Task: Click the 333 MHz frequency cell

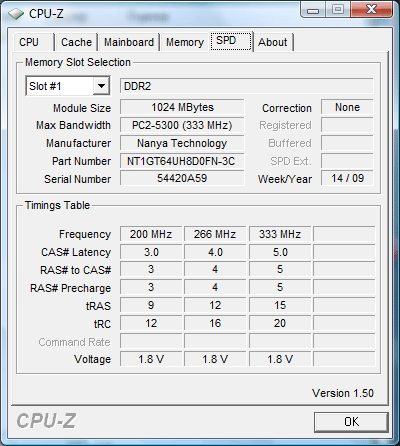Action: [280, 234]
